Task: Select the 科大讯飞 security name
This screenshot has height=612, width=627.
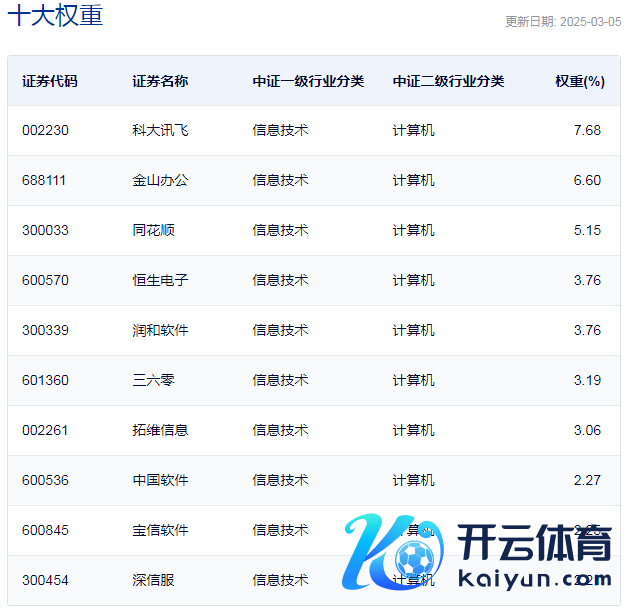Action: [x=160, y=130]
